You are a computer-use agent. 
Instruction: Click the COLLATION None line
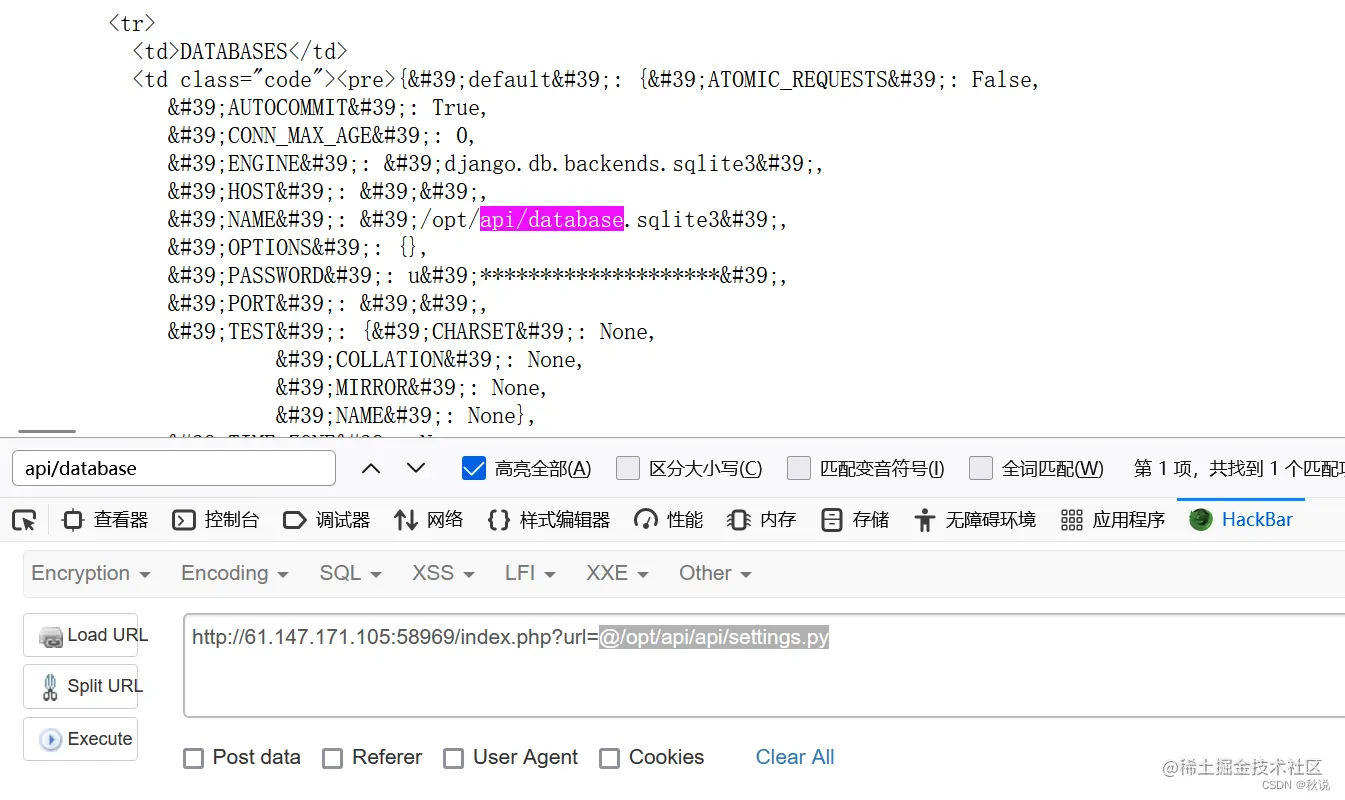pos(430,359)
